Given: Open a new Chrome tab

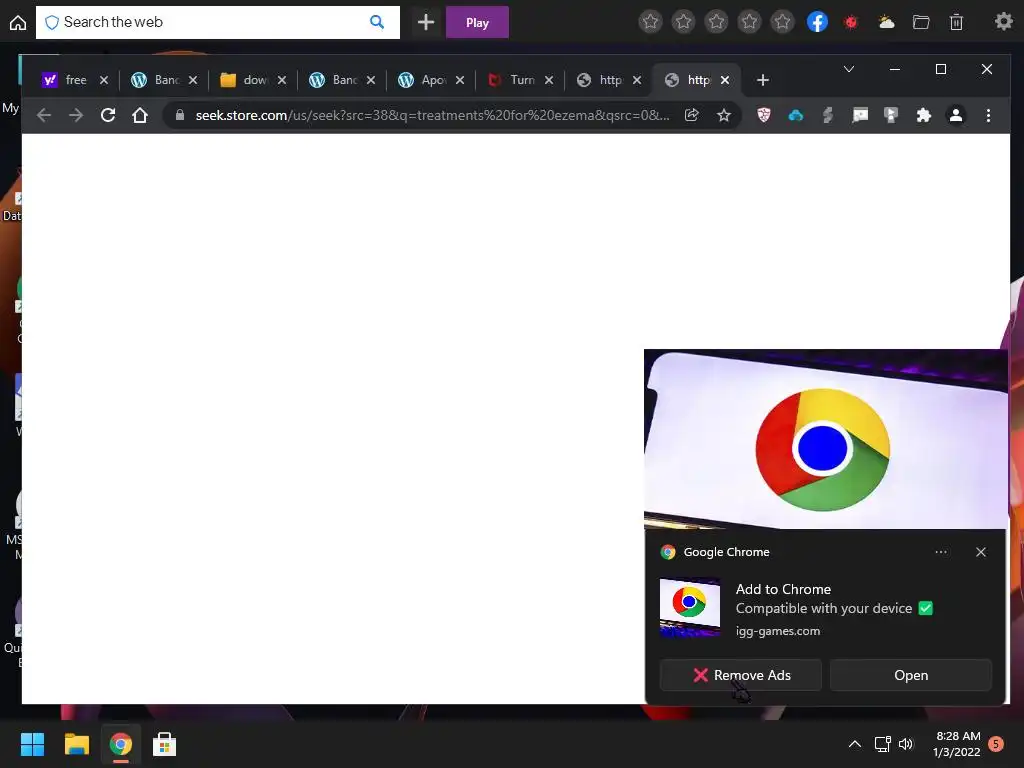Looking at the screenshot, I should coord(763,80).
